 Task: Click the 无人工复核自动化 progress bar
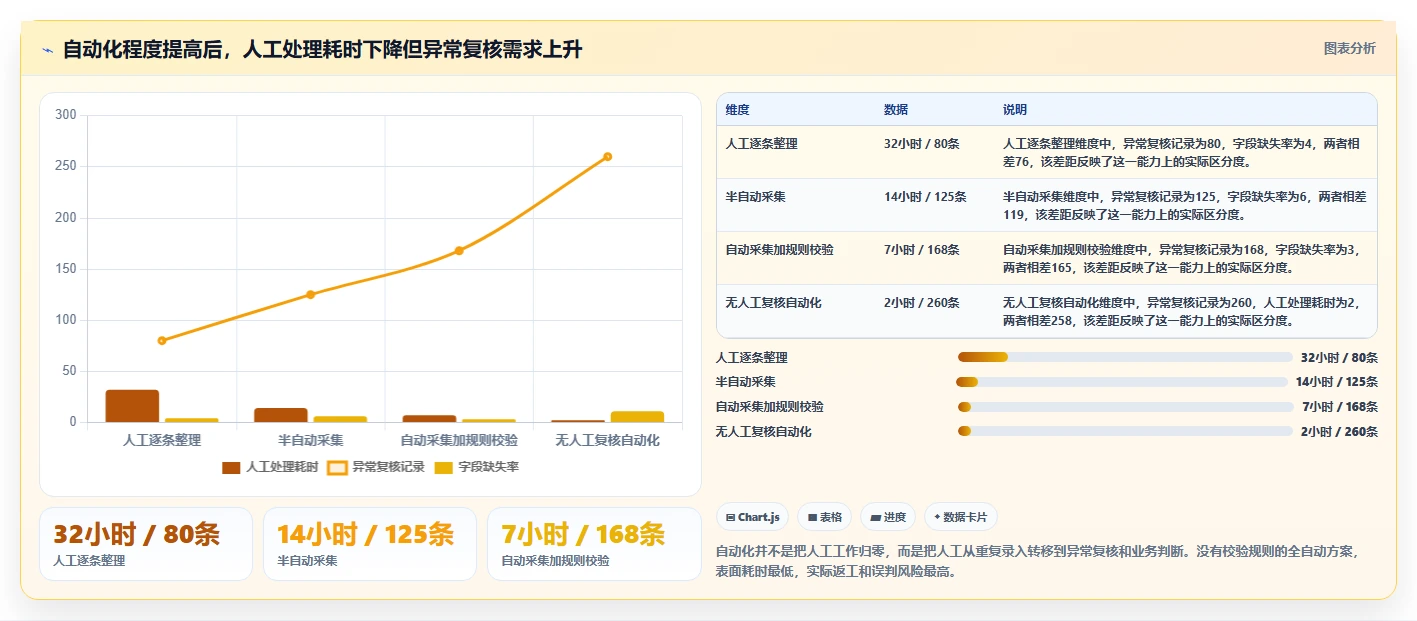coord(1125,431)
